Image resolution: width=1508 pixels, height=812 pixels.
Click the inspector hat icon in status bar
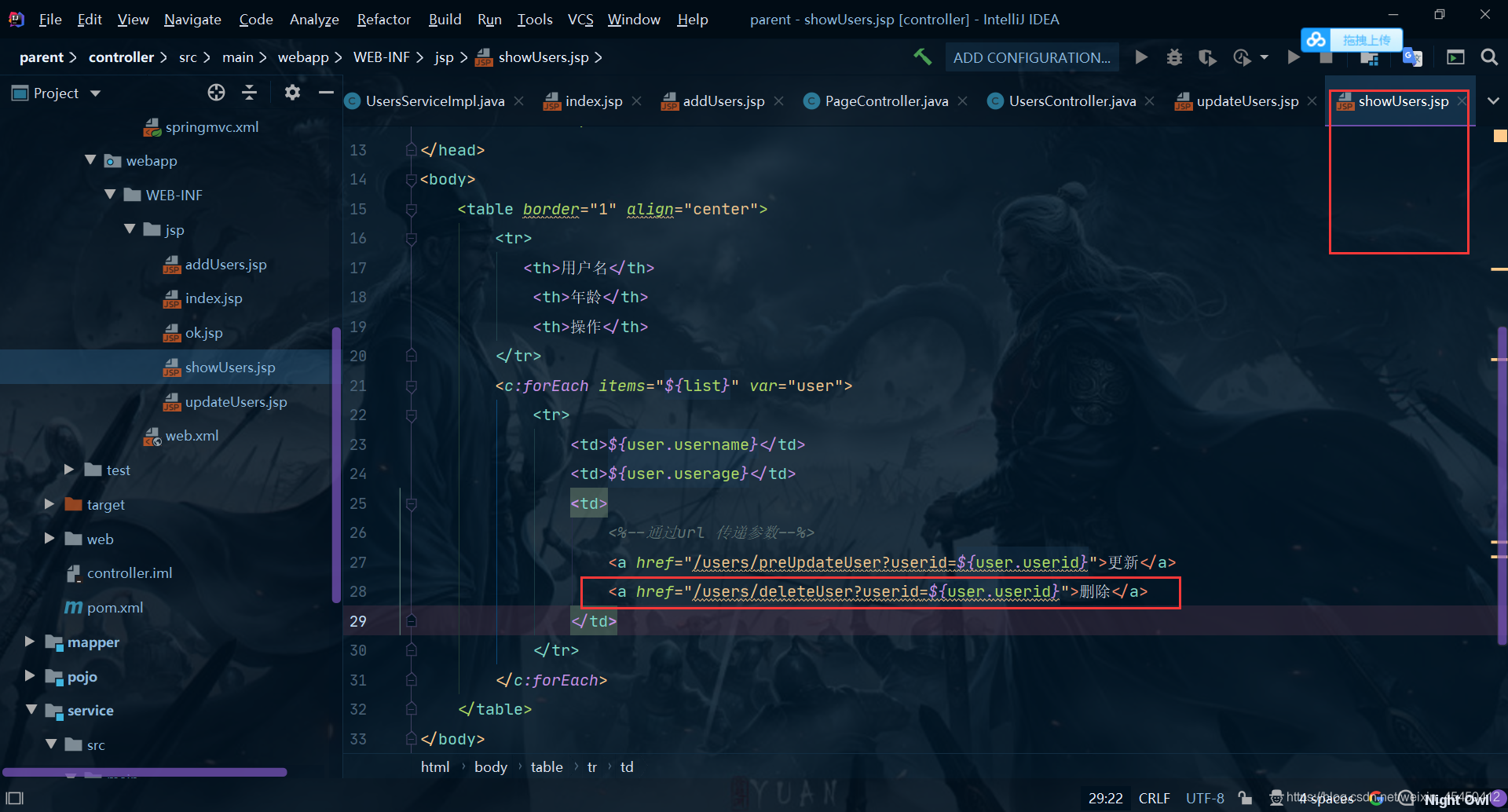coord(1276,798)
